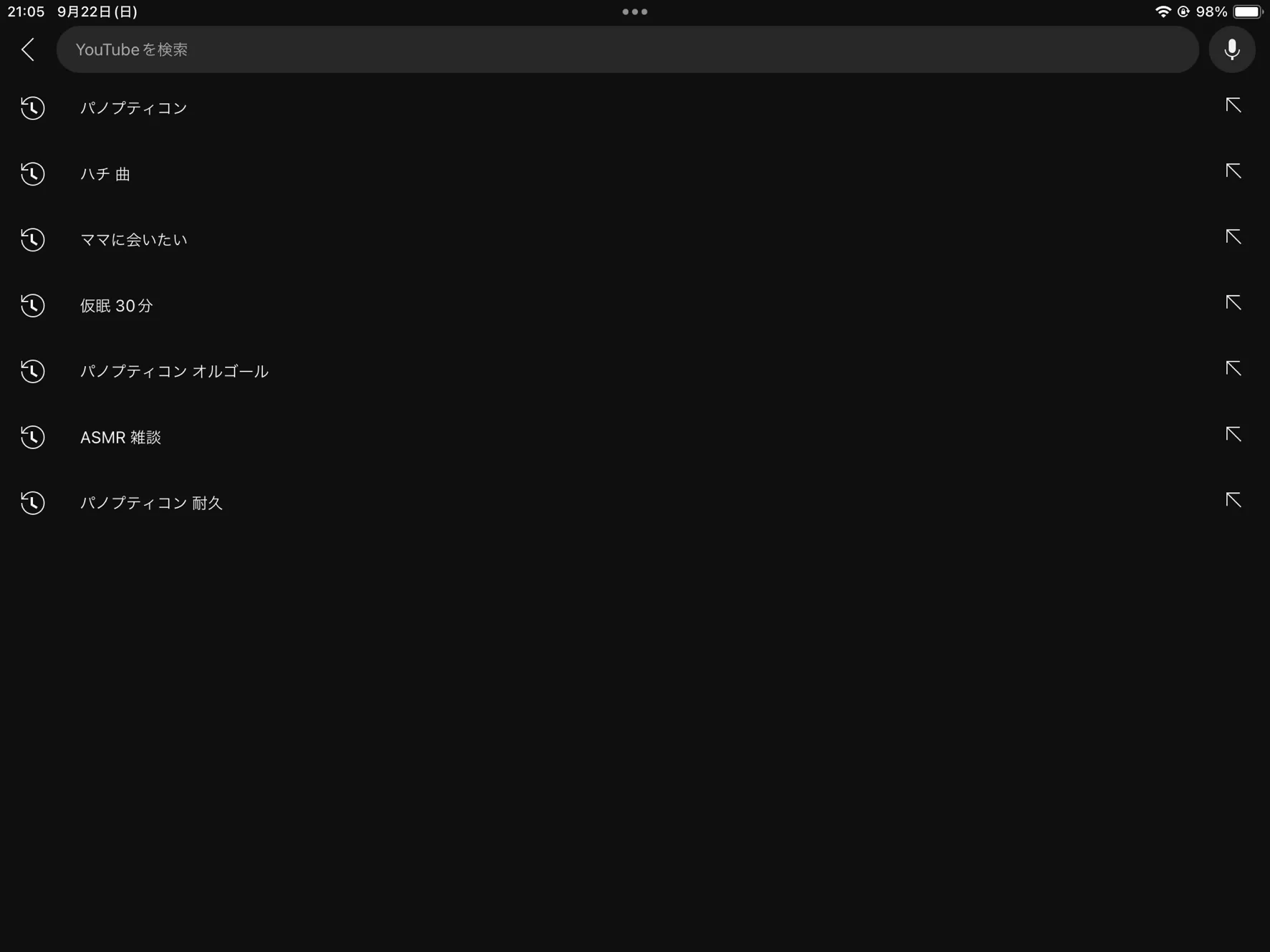
Task: Activate voice search microphone button
Action: [x=1231, y=49]
